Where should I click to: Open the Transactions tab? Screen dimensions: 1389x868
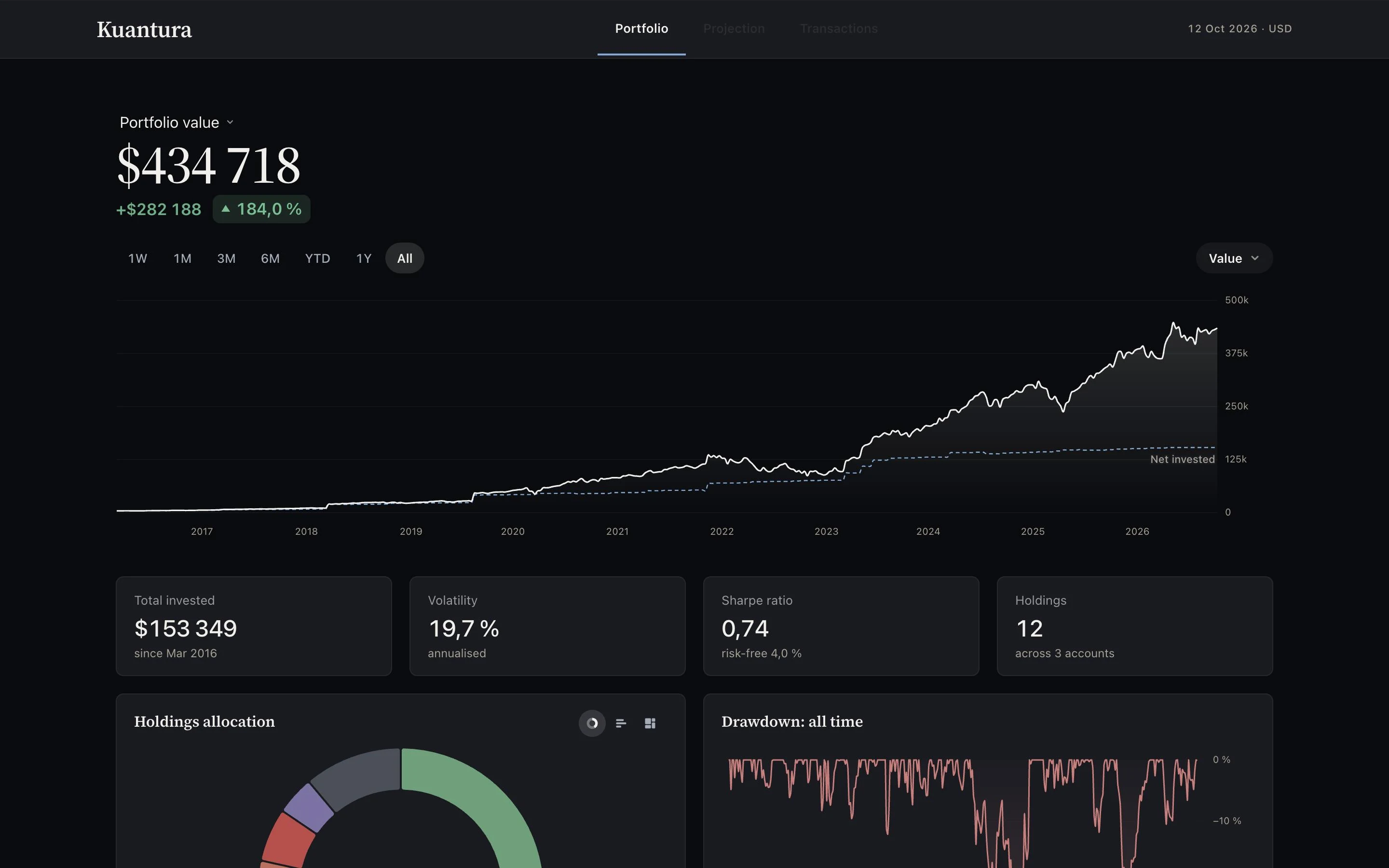point(839,29)
